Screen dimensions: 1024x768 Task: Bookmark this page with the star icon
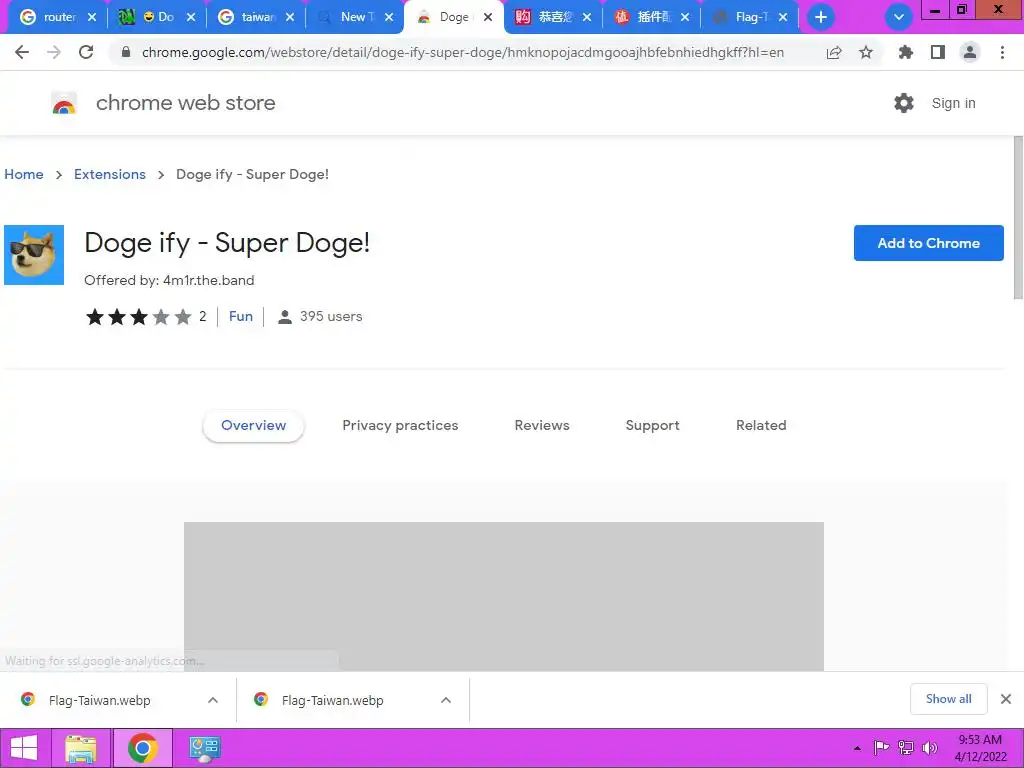[x=866, y=52]
